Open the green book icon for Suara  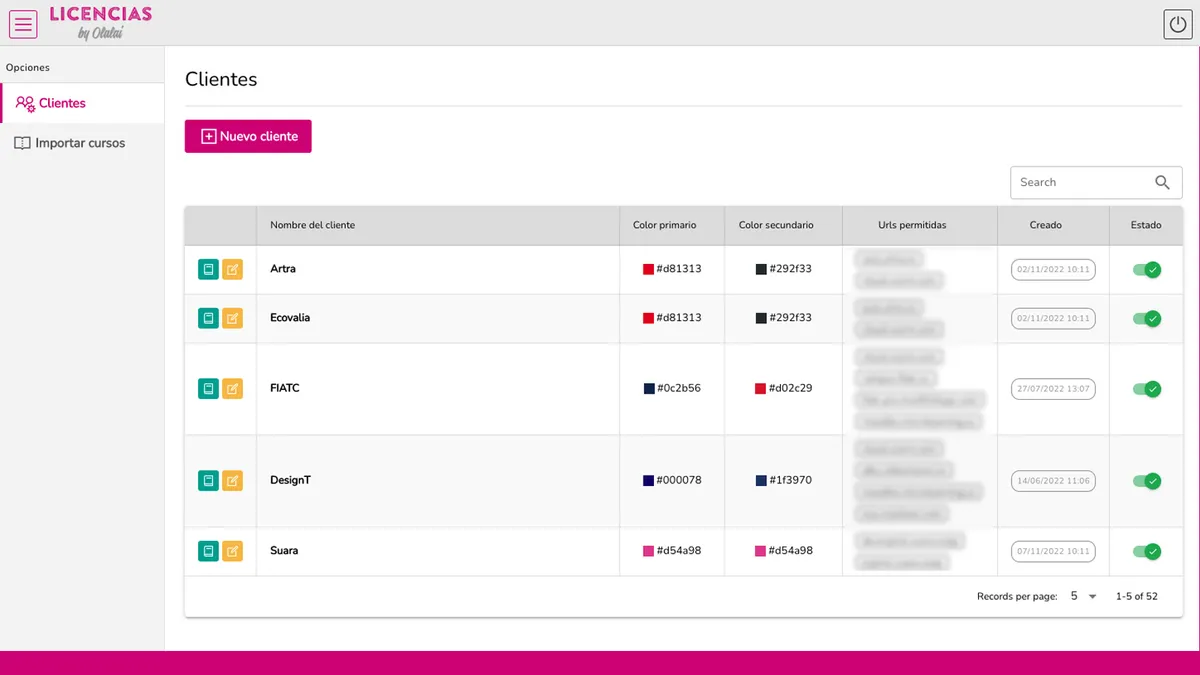pos(208,551)
